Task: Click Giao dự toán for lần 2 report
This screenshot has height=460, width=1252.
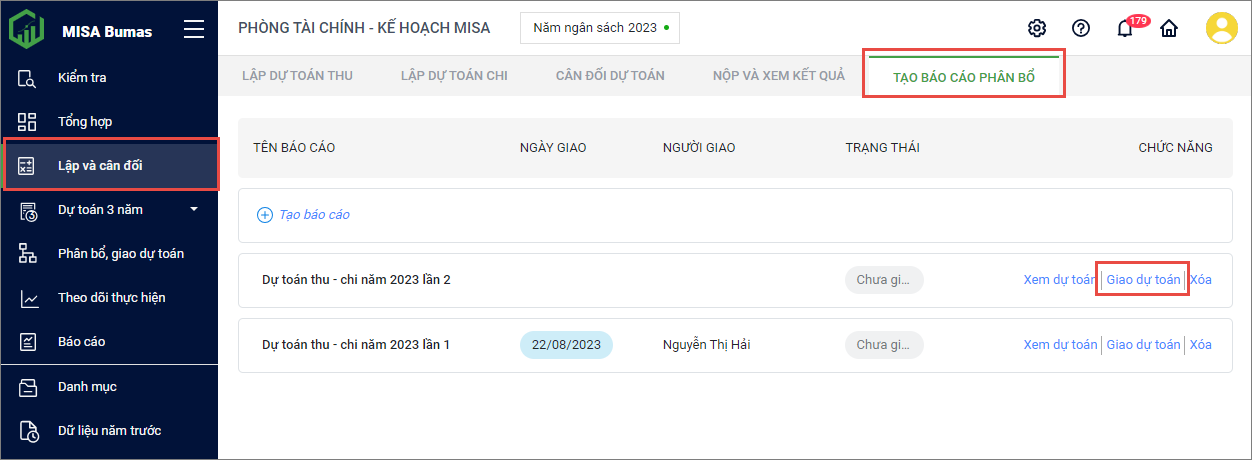Action: click(1143, 280)
